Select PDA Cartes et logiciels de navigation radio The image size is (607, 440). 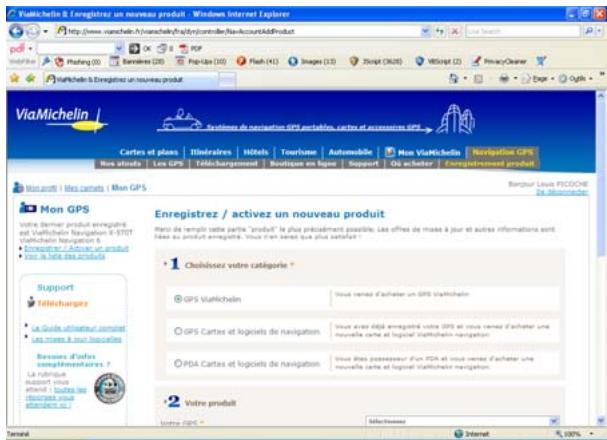(x=178, y=363)
